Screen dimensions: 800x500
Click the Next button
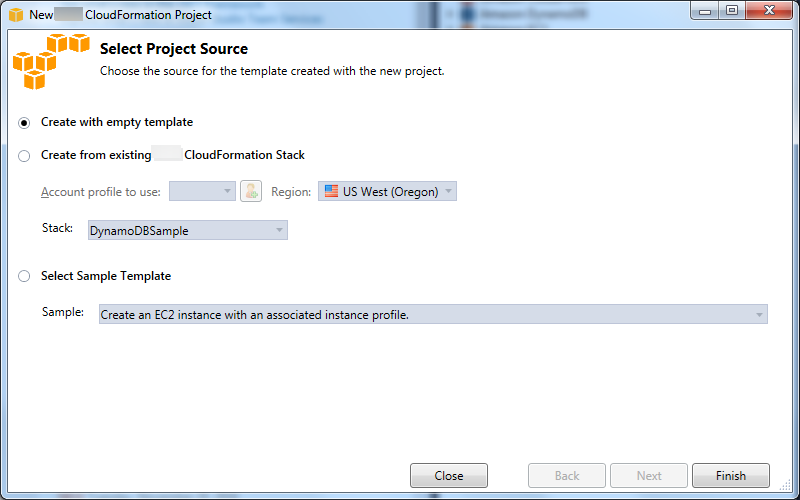[649, 476]
